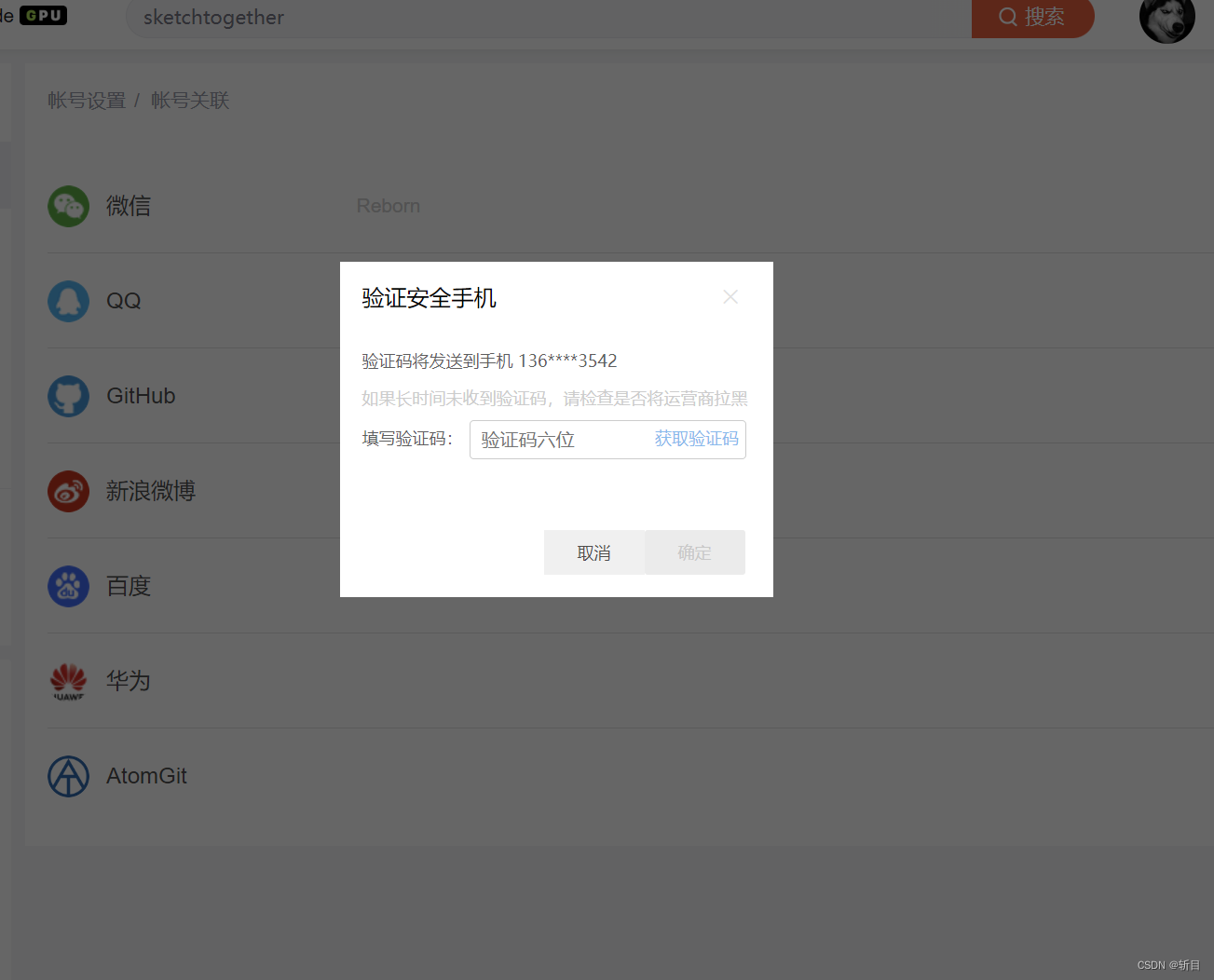Click the Reborn linked WeChat account name
The height and width of the screenshot is (980, 1214).
(x=389, y=205)
